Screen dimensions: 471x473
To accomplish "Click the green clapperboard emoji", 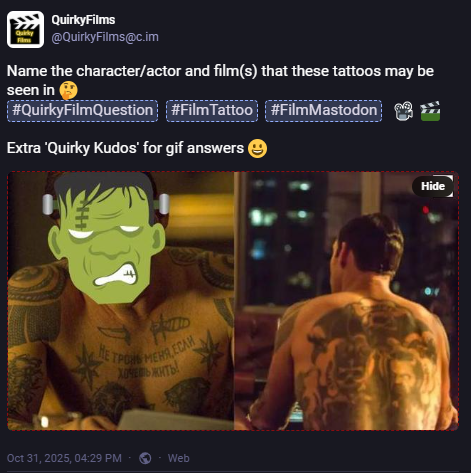I will tap(430, 111).
